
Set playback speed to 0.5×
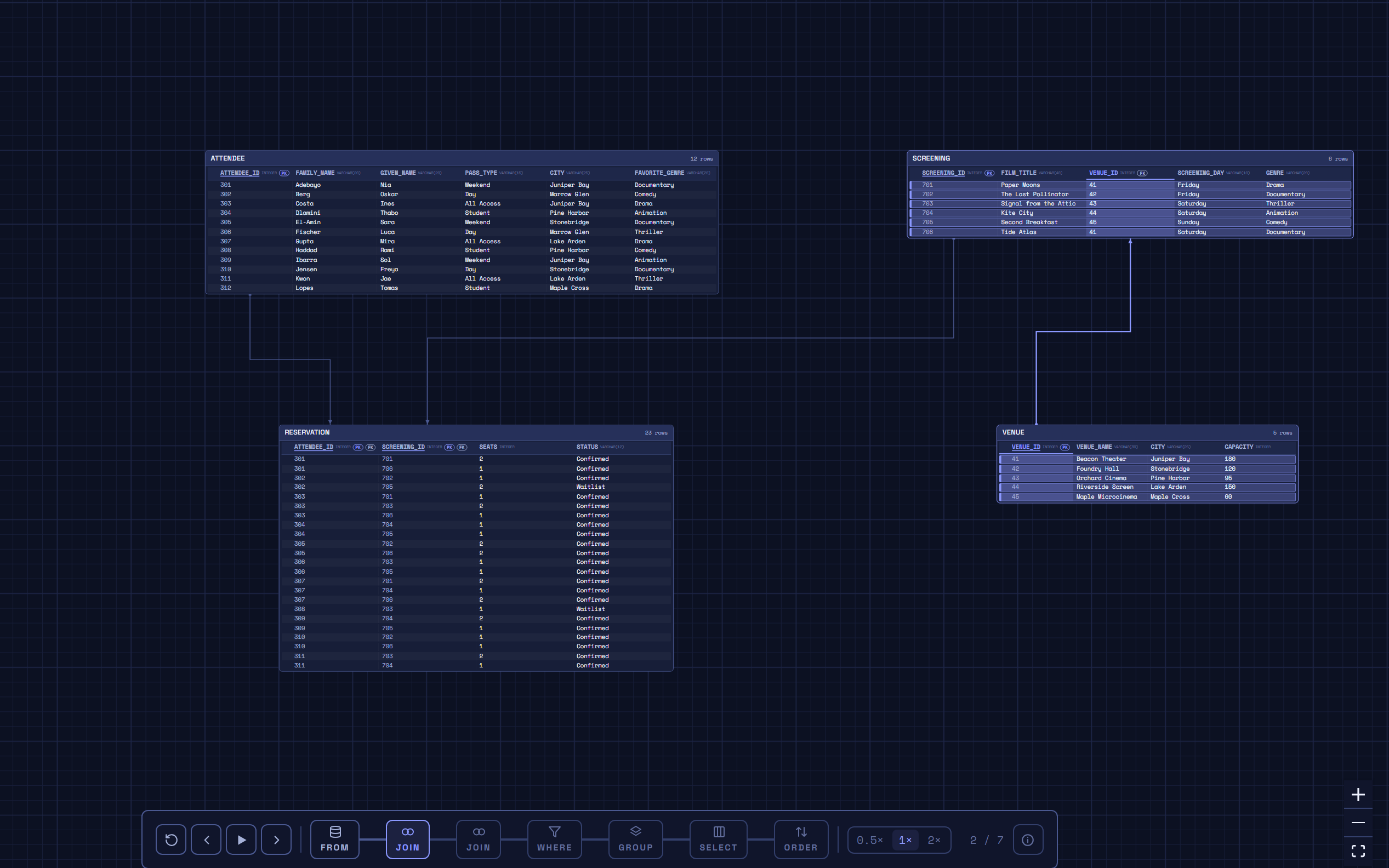click(870, 840)
